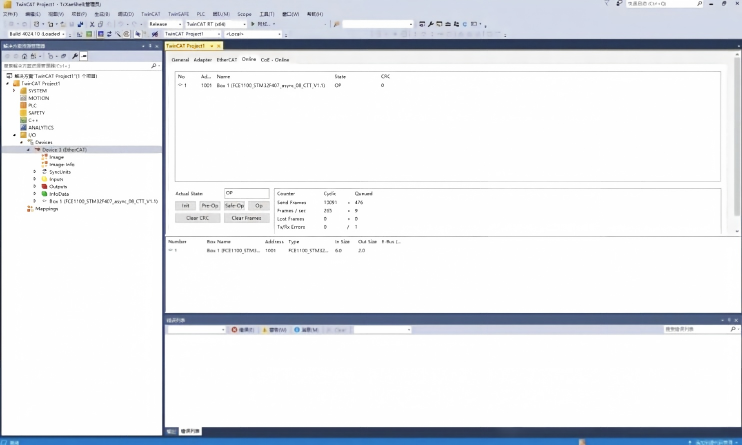This screenshot has height=445, width=742.
Task: Collapse the I/O tree node
Action: (14, 135)
